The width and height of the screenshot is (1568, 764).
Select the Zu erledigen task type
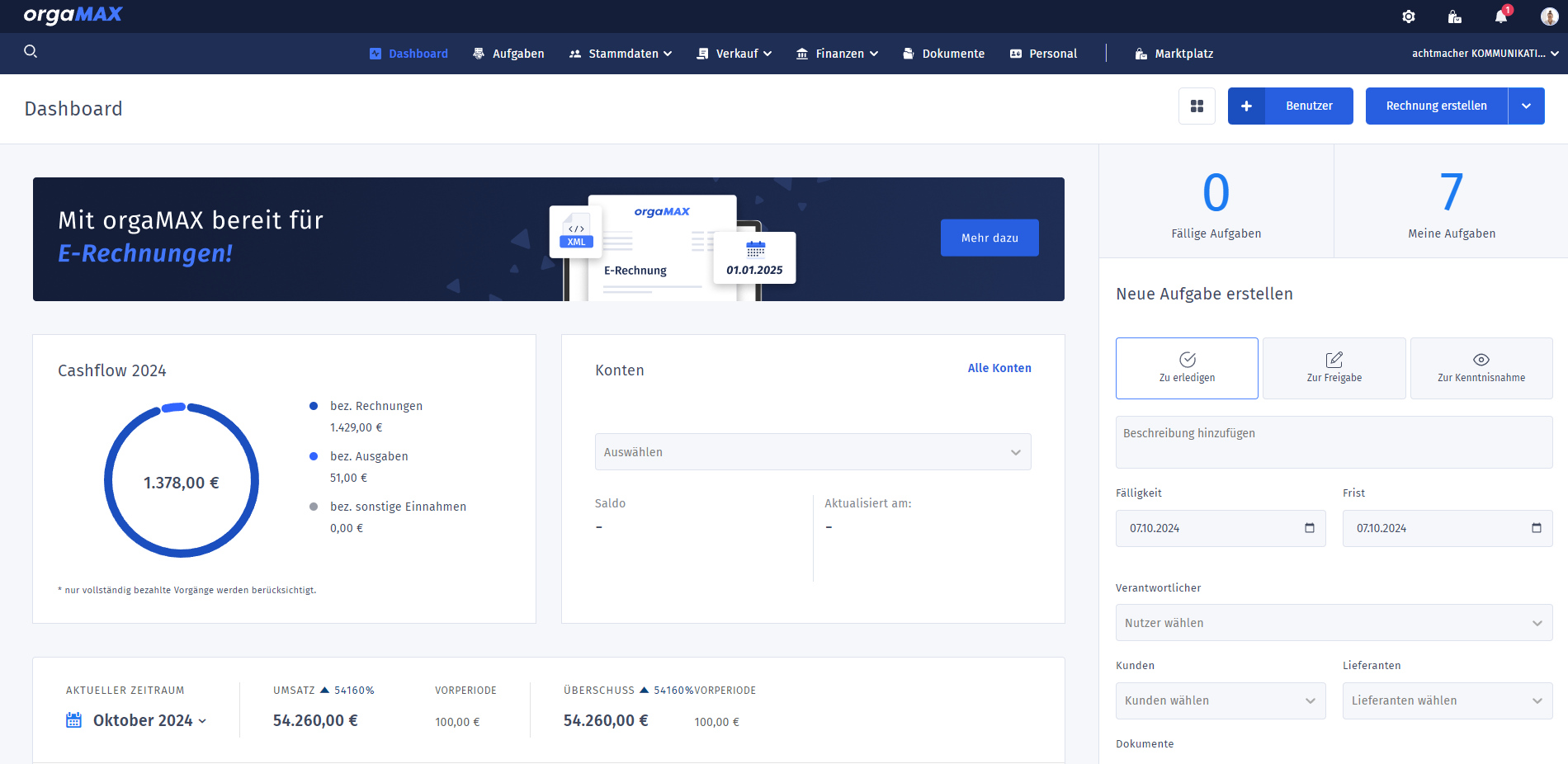[x=1187, y=368]
